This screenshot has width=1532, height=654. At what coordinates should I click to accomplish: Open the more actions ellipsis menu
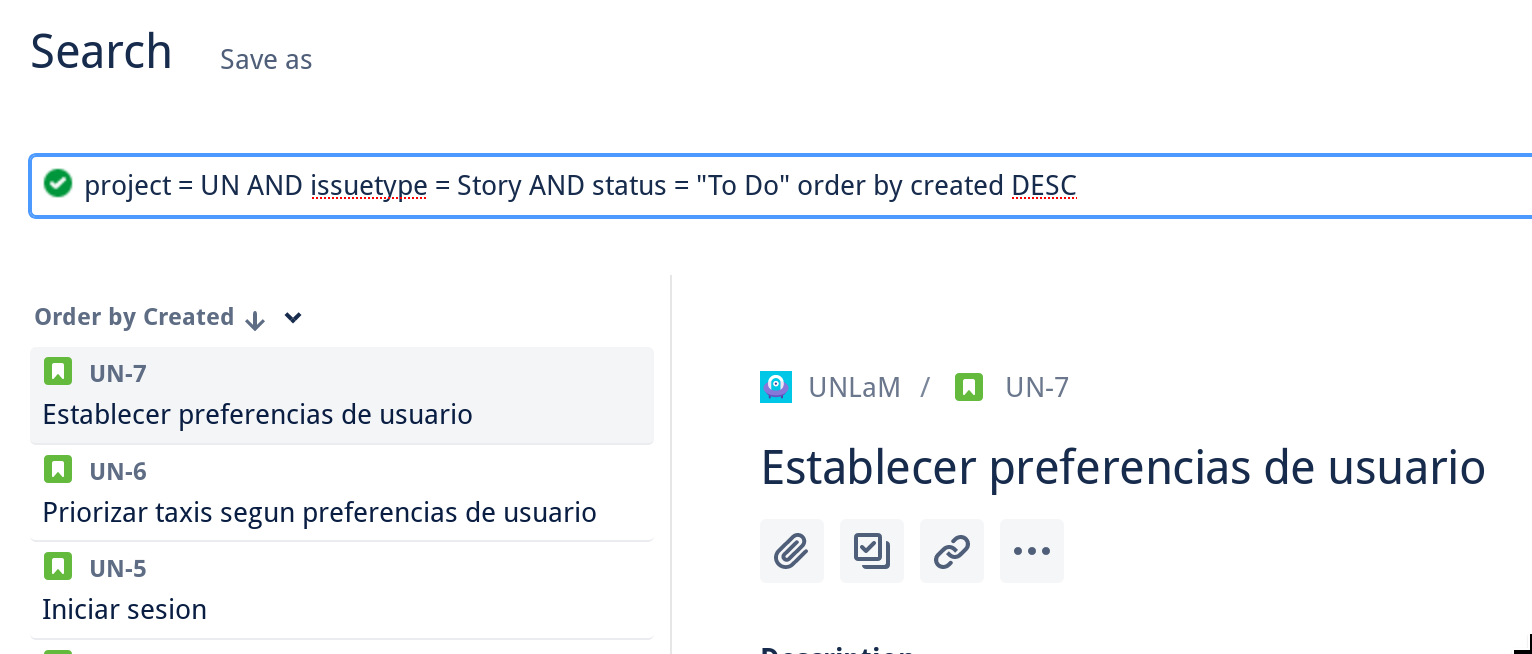(x=1031, y=551)
